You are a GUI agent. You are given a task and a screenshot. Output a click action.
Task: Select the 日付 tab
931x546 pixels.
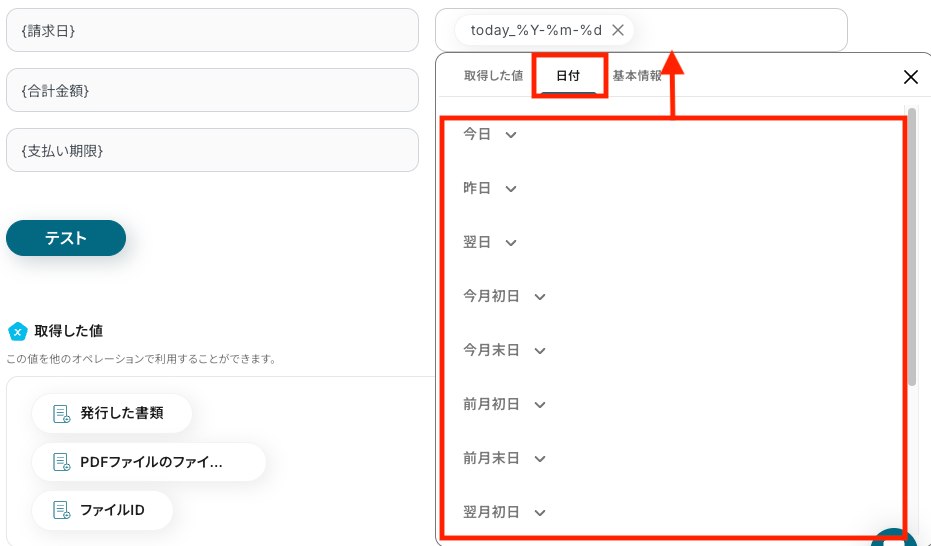(x=568, y=76)
